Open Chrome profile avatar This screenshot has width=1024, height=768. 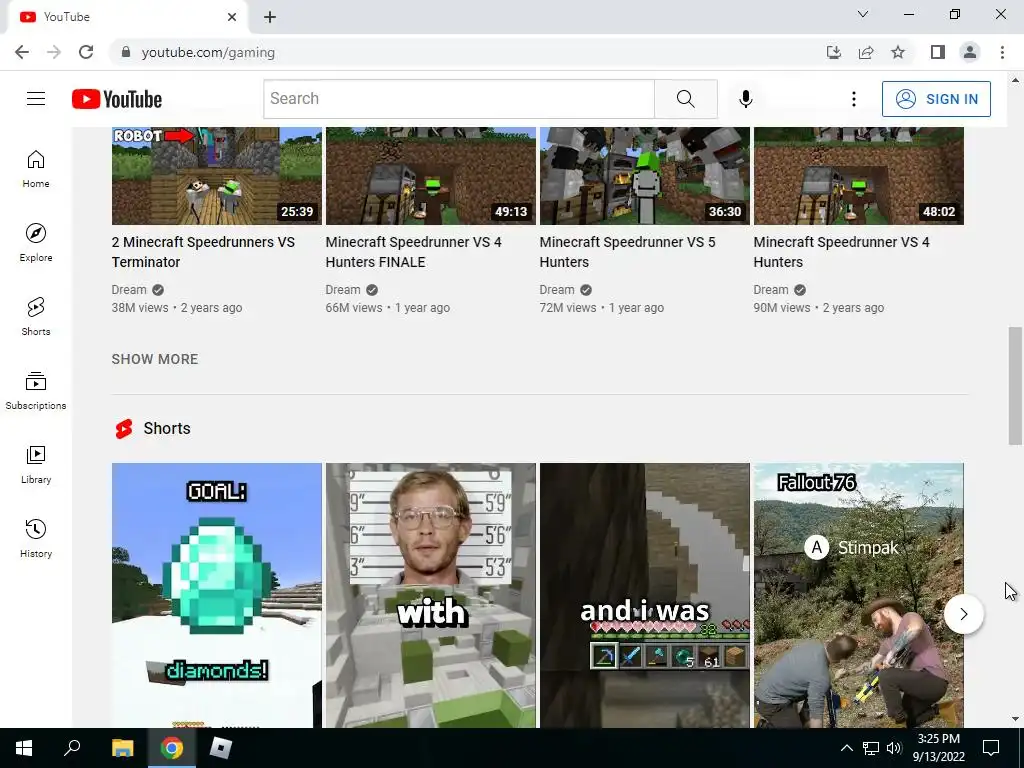(x=970, y=52)
